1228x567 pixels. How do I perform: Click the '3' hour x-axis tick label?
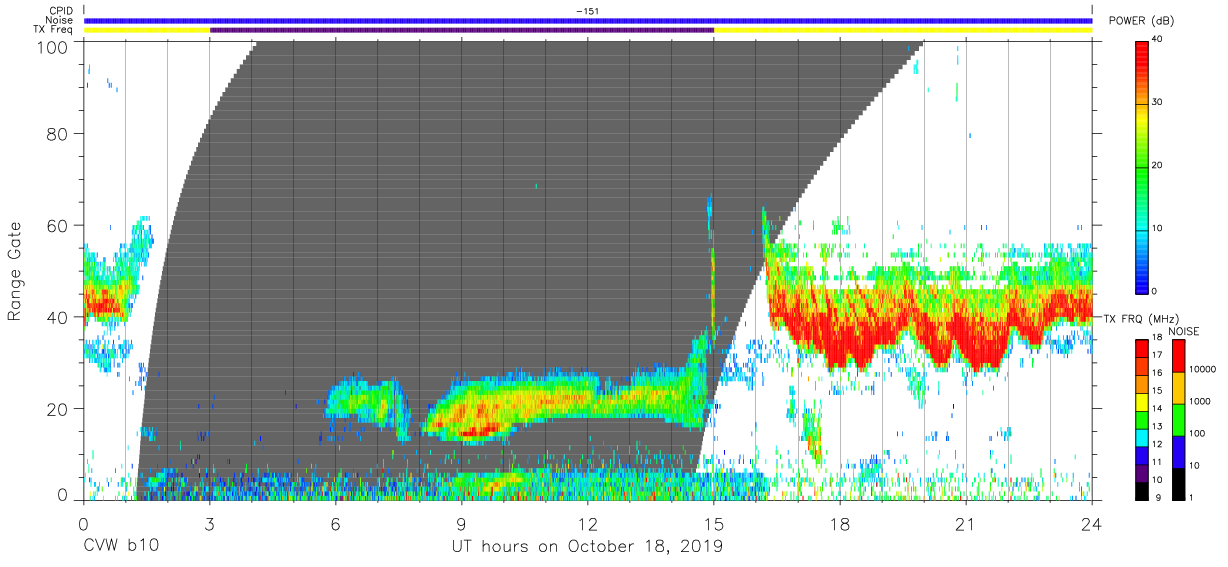pyautogui.click(x=209, y=524)
